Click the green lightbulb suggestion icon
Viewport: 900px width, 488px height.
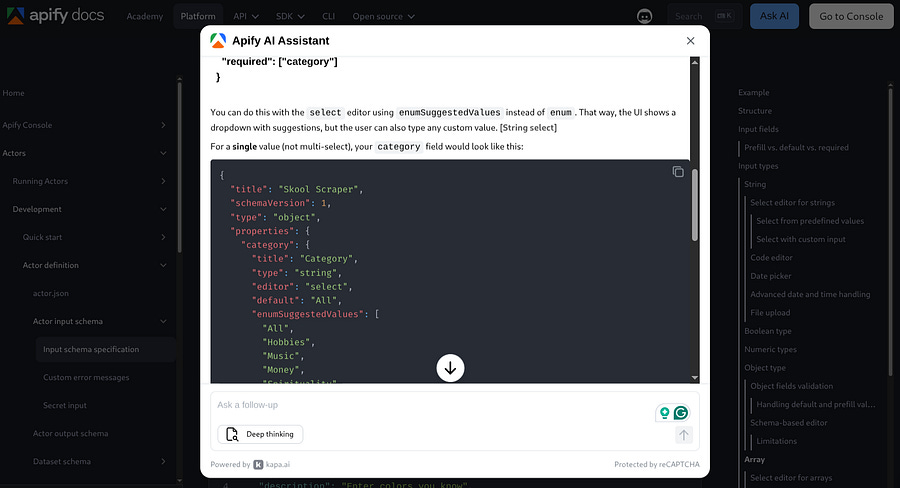click(x=664, y=412)
